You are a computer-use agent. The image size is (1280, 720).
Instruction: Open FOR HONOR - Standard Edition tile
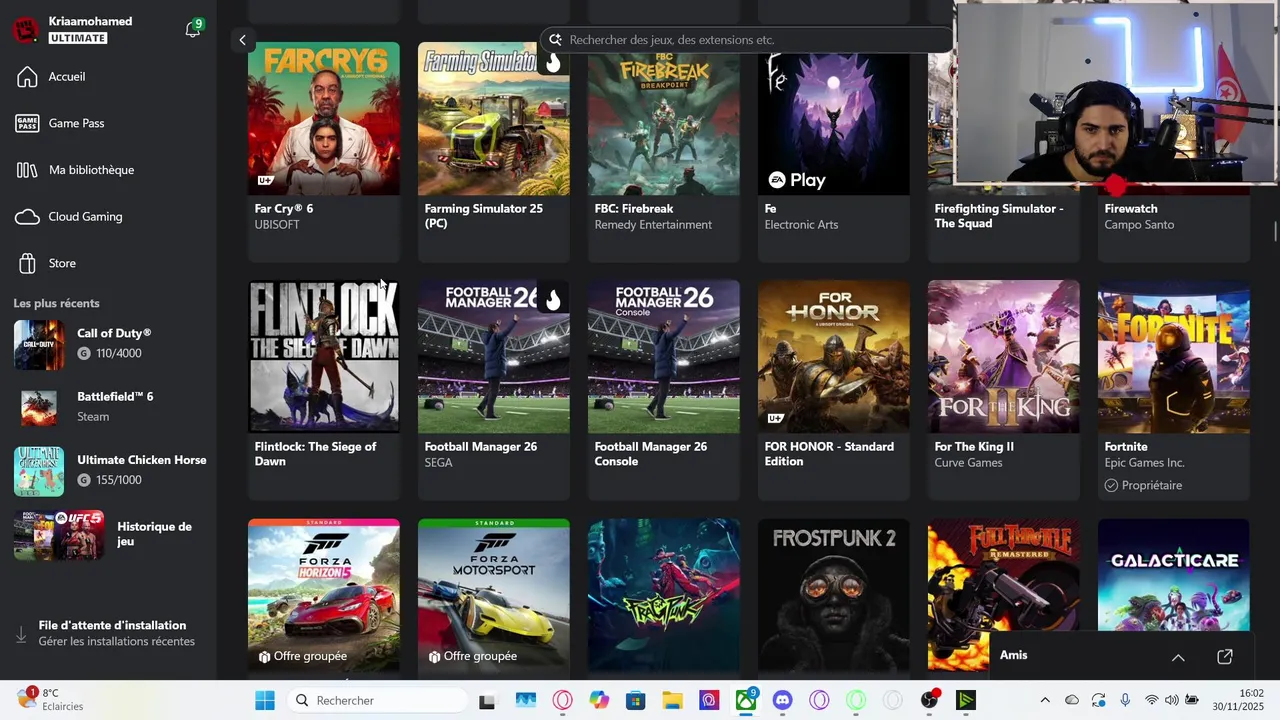click(x=834, y=390)
